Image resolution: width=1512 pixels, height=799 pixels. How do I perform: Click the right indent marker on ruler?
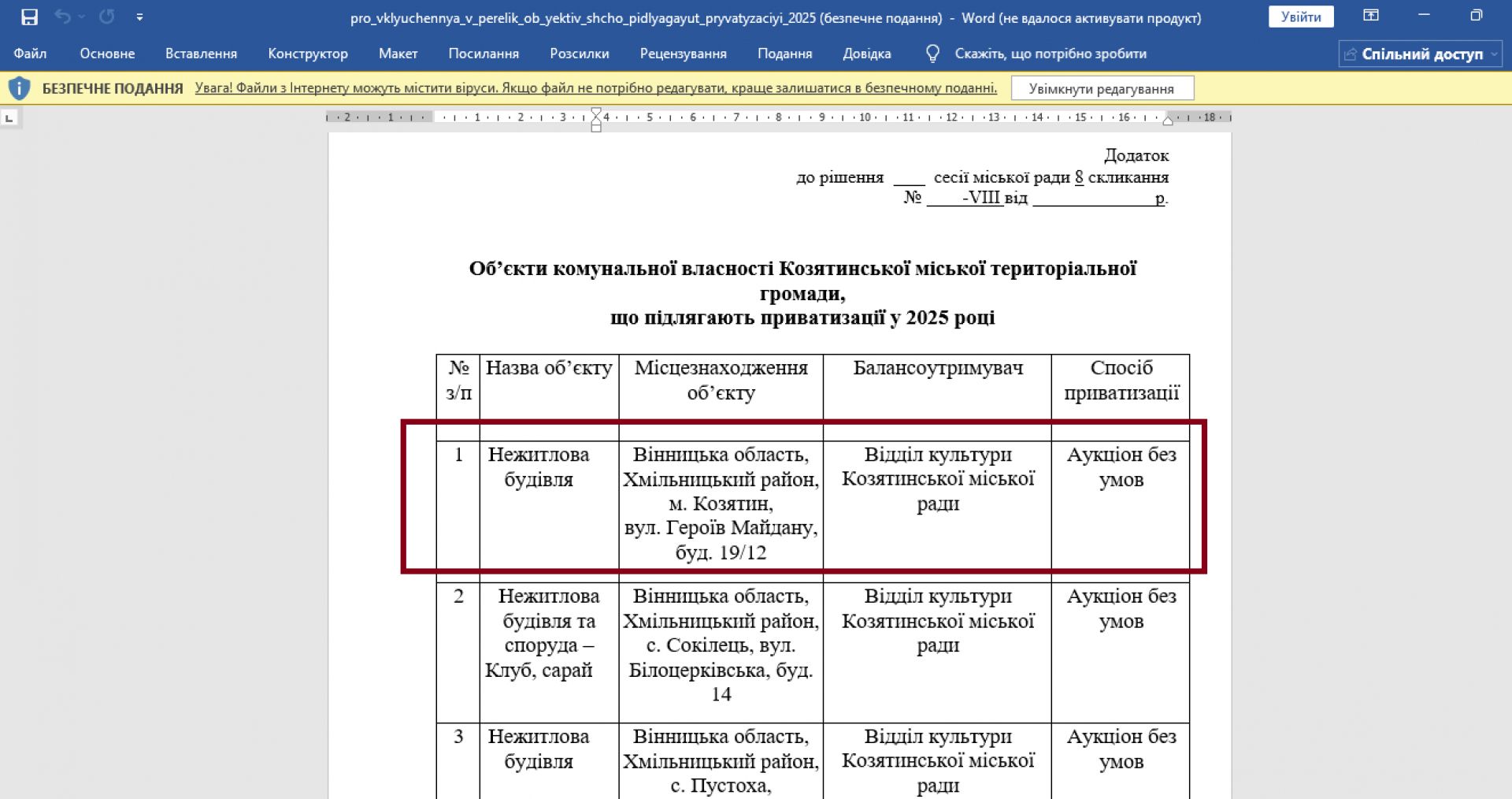pos(1168,120)
